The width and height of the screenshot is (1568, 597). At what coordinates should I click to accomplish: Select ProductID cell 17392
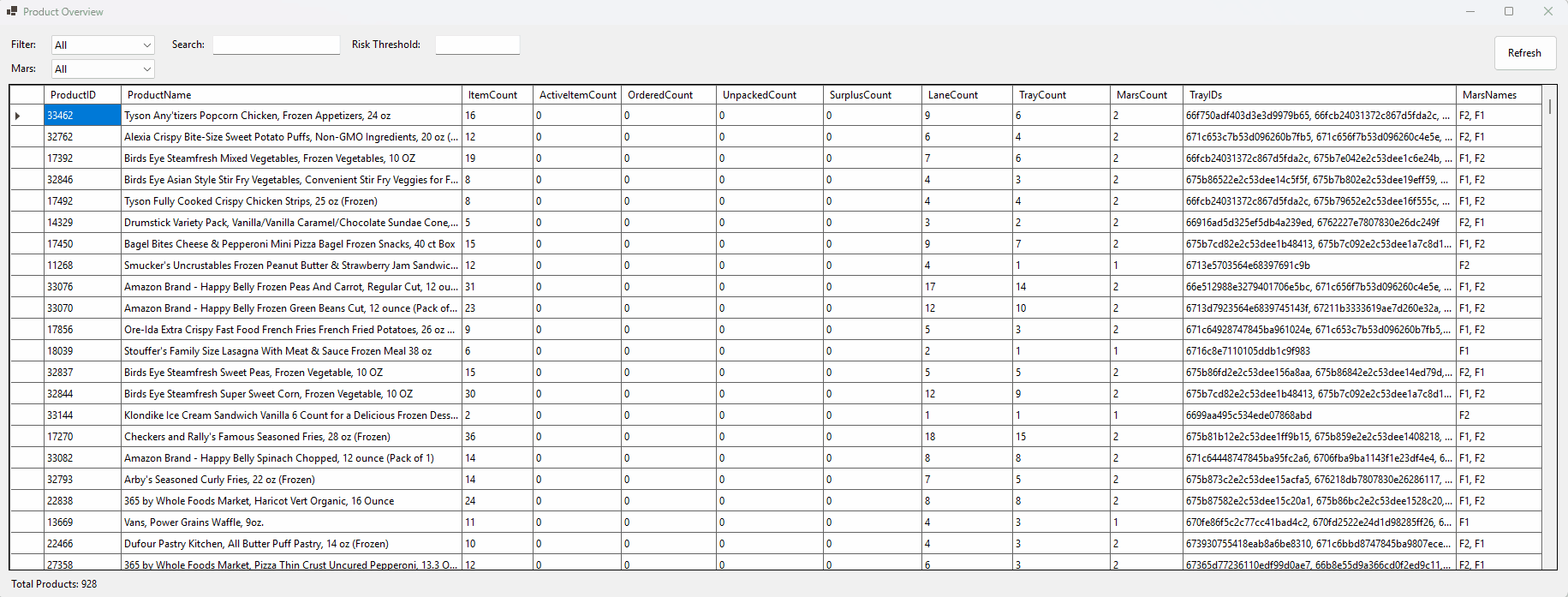point(82,158)
